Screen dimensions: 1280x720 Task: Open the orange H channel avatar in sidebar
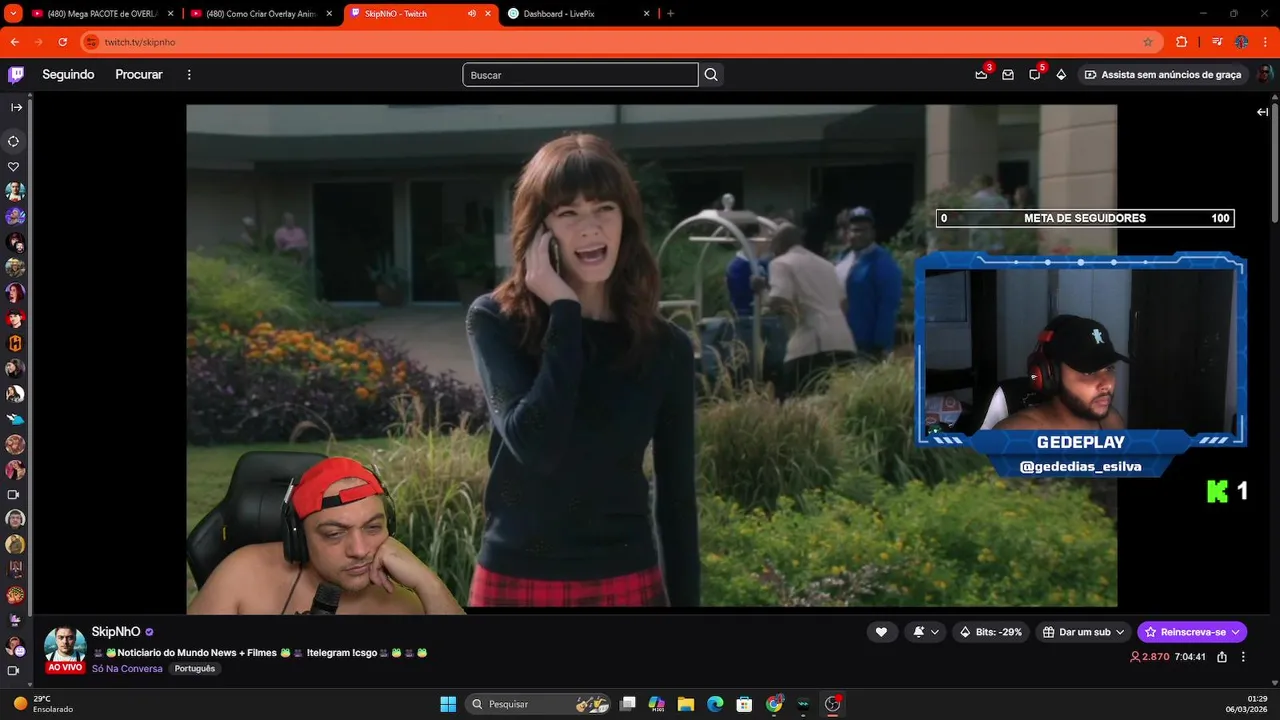coord(15,343)
